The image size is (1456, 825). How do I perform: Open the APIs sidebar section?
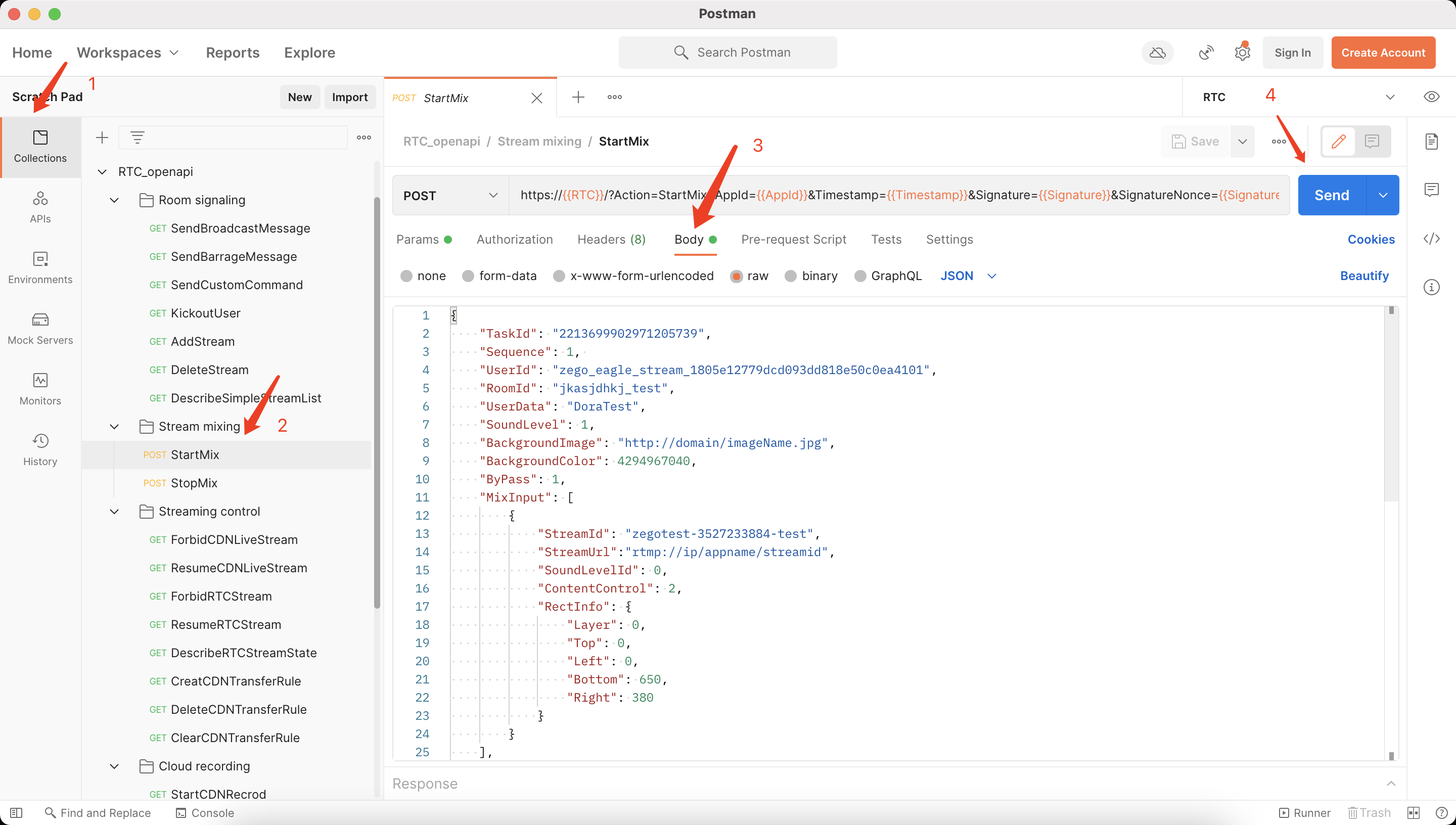[x=40, y=207]
